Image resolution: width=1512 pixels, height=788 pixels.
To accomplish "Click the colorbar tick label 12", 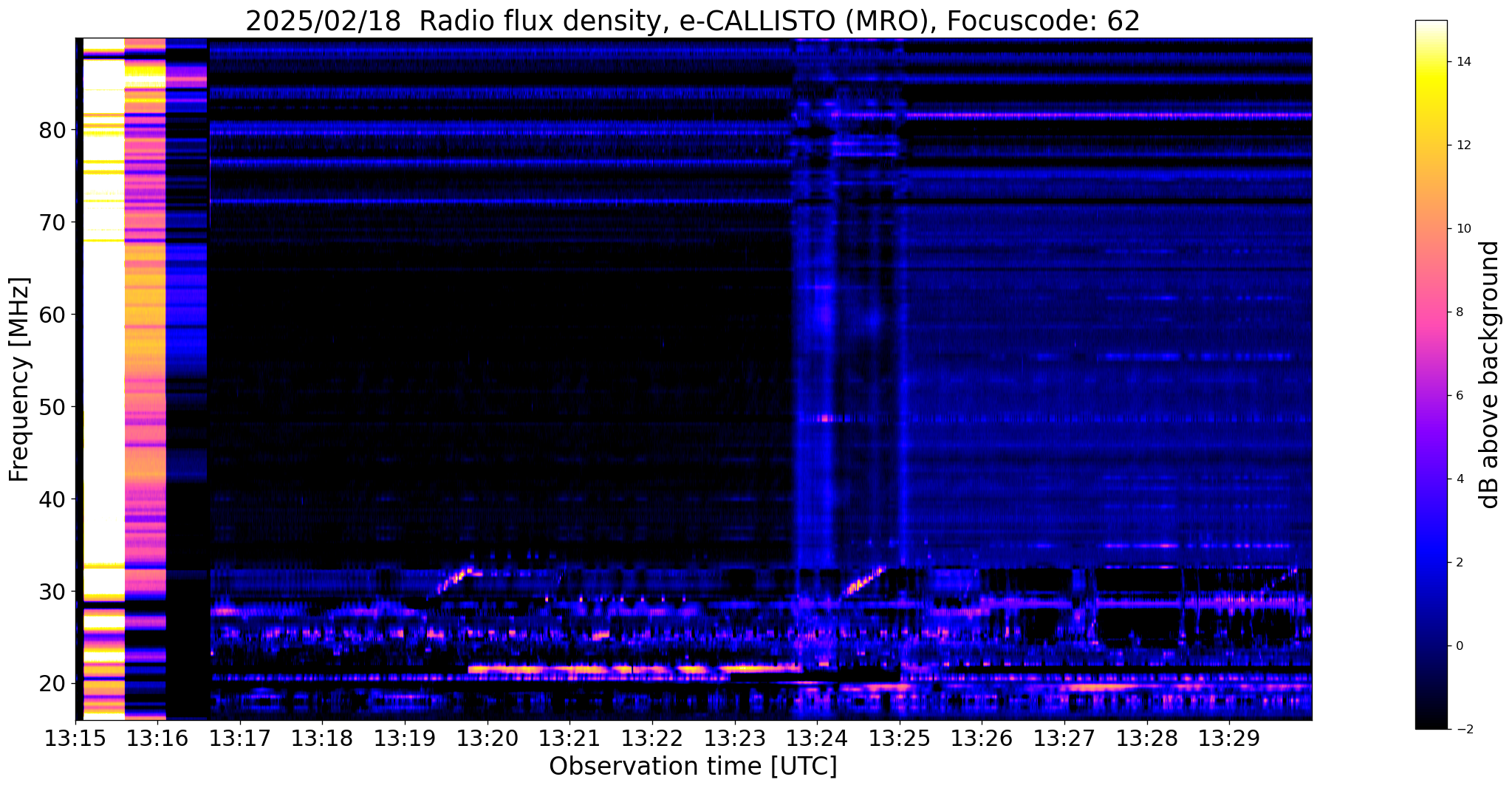I will click(1463, 145).
